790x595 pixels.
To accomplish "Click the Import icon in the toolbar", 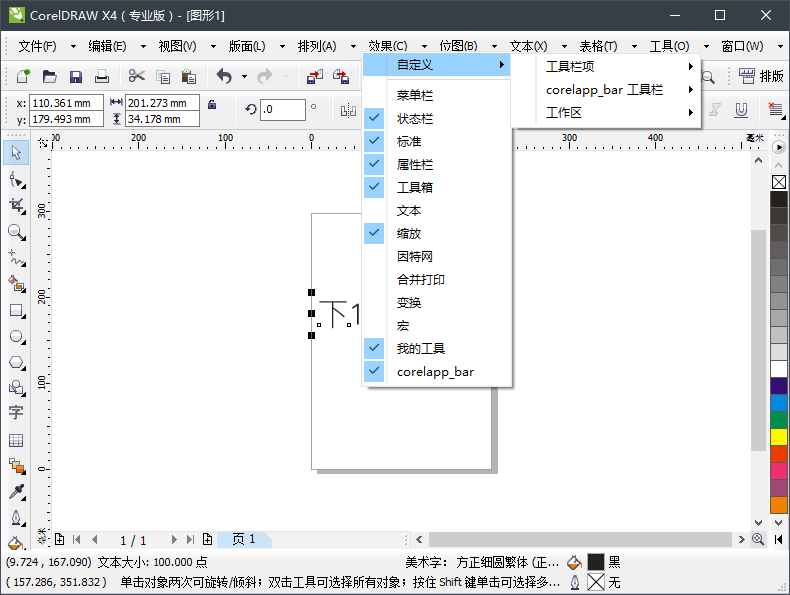I will click(x=315, y=76).
